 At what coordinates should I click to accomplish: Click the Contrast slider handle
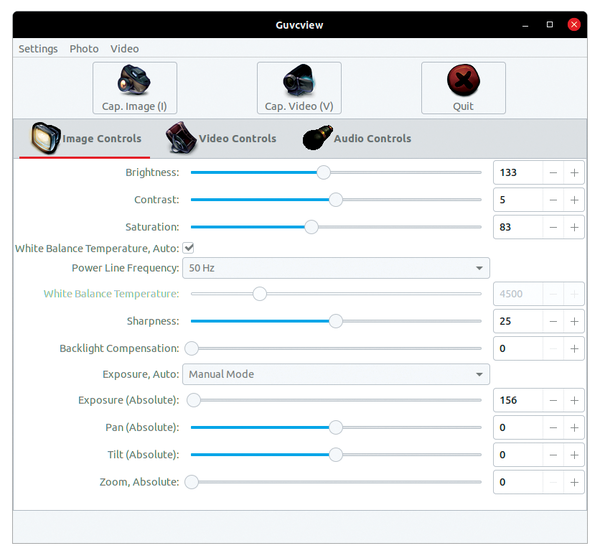tap(336, 200)
